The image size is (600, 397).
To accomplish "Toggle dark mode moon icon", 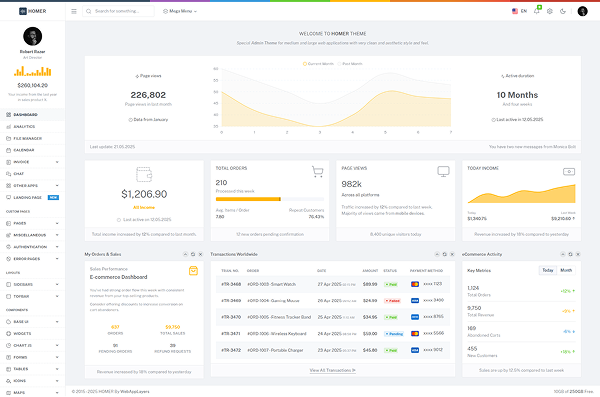I will tap(563, 11).
